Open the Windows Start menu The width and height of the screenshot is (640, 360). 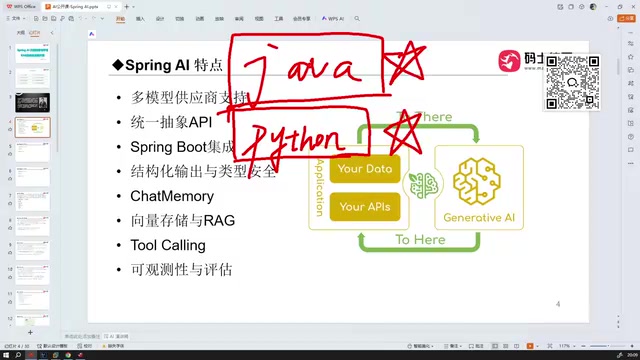pyautogui.click(x=6, y=355)
